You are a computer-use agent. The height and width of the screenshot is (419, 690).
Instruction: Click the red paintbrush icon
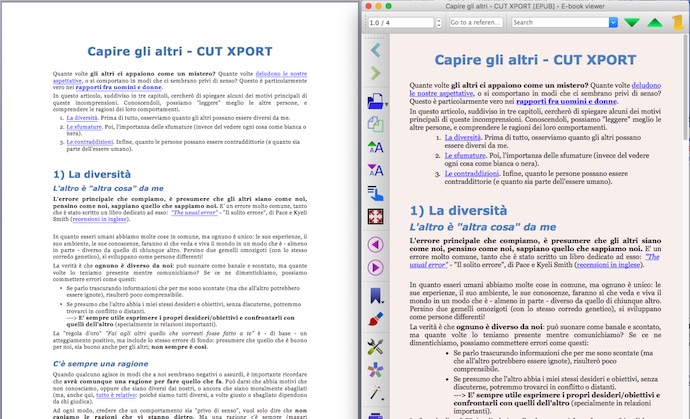click(x=375, y=319)
